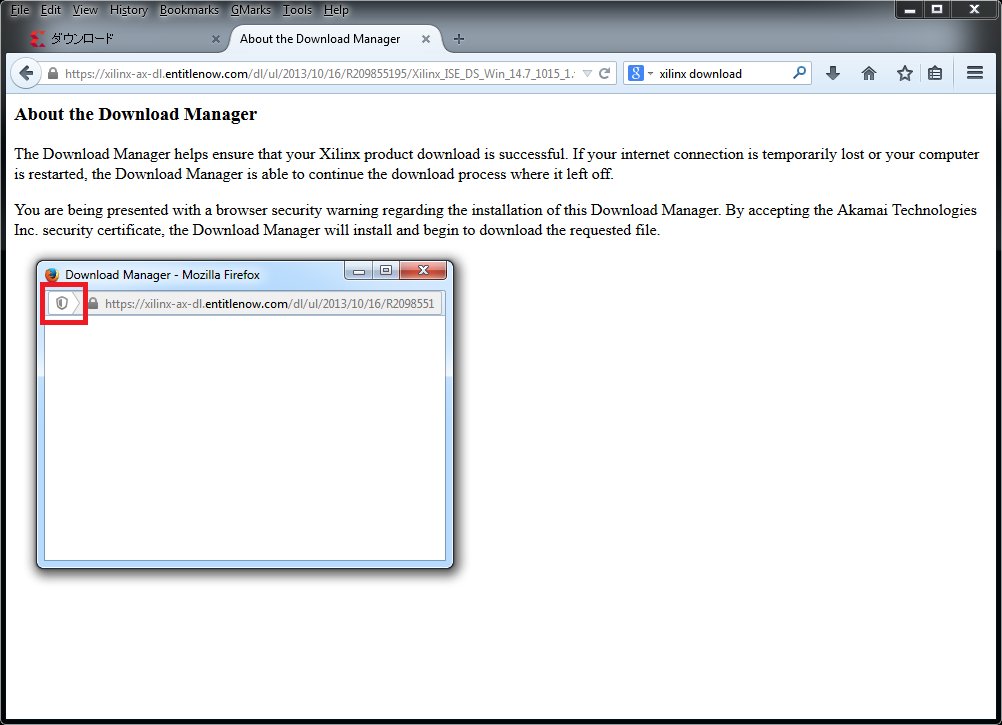Open the Edit menu
This screenshot has height=725, width=1002.
(x=50, y=10)
